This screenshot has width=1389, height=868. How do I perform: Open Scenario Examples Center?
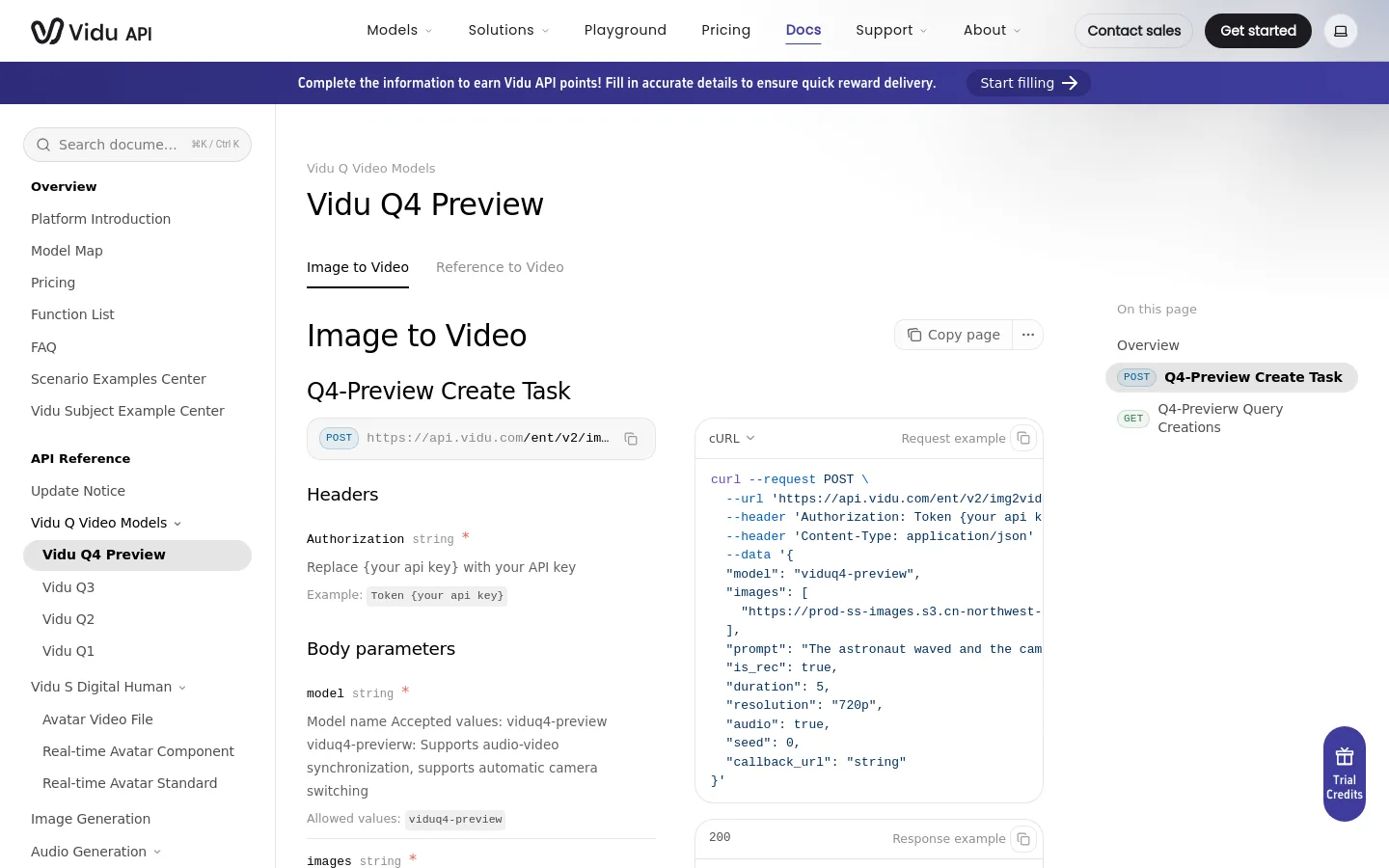click(119, 379)
